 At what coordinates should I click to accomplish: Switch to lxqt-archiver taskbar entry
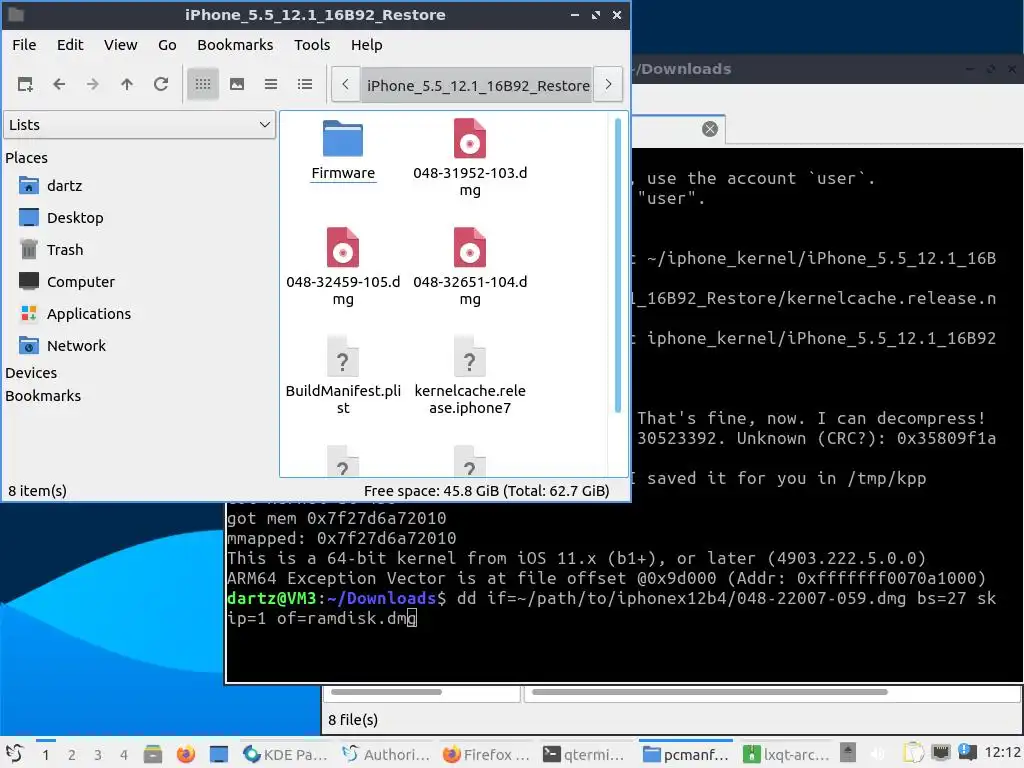tap(786, 754)
